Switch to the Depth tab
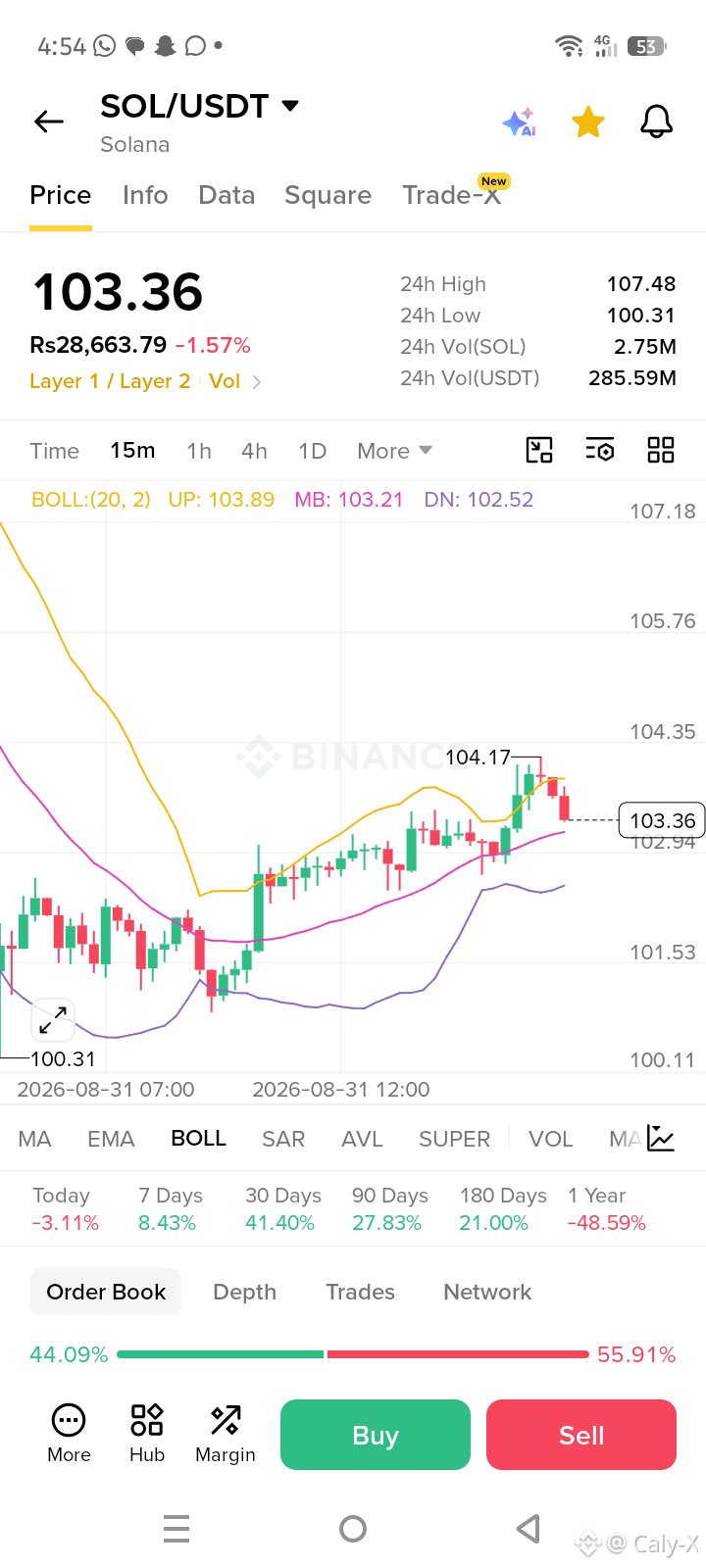Screen dimensions: 706x1568 [x=244, y=1292]
